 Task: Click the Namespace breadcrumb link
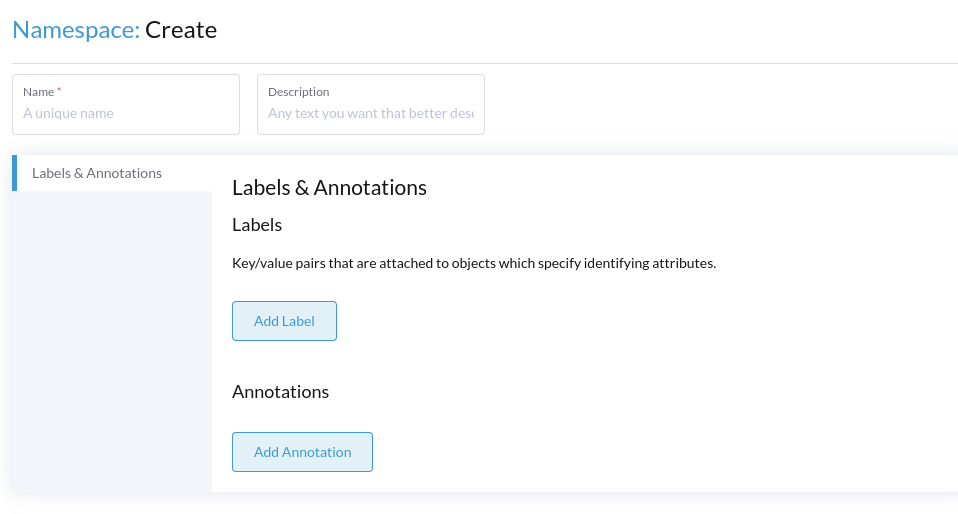pyautogui.click(x=75, y=30)
